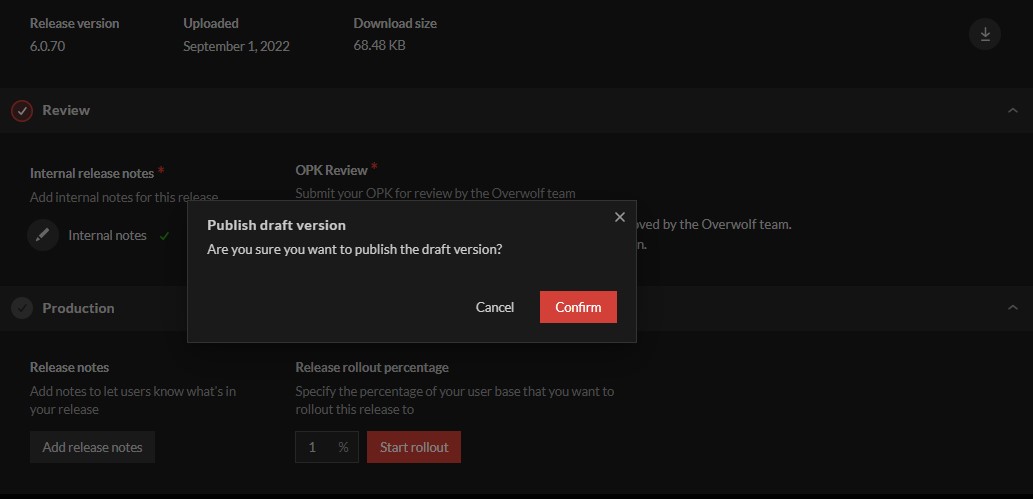This screenshot has height=499, width=1033.
Task: Start rollout button
Action: point(414,447)
